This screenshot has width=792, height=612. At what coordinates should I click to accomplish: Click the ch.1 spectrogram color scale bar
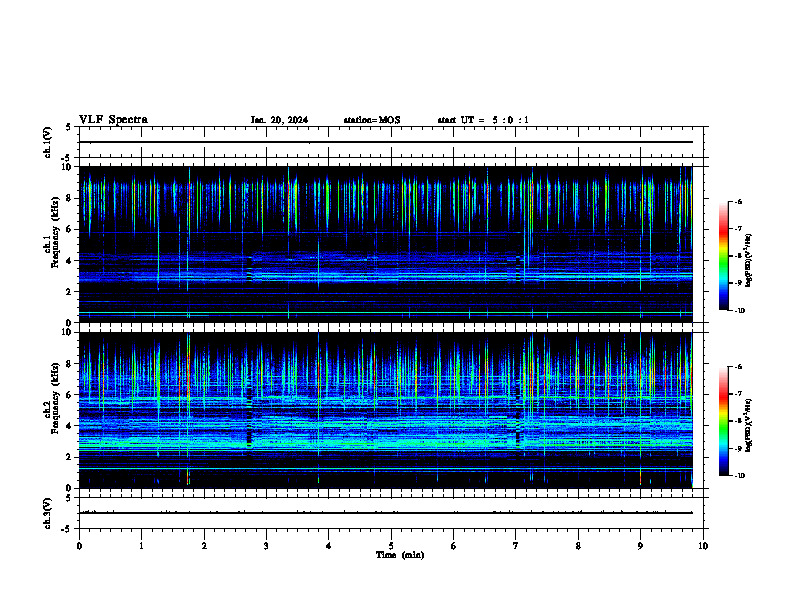tap(723, 256)
